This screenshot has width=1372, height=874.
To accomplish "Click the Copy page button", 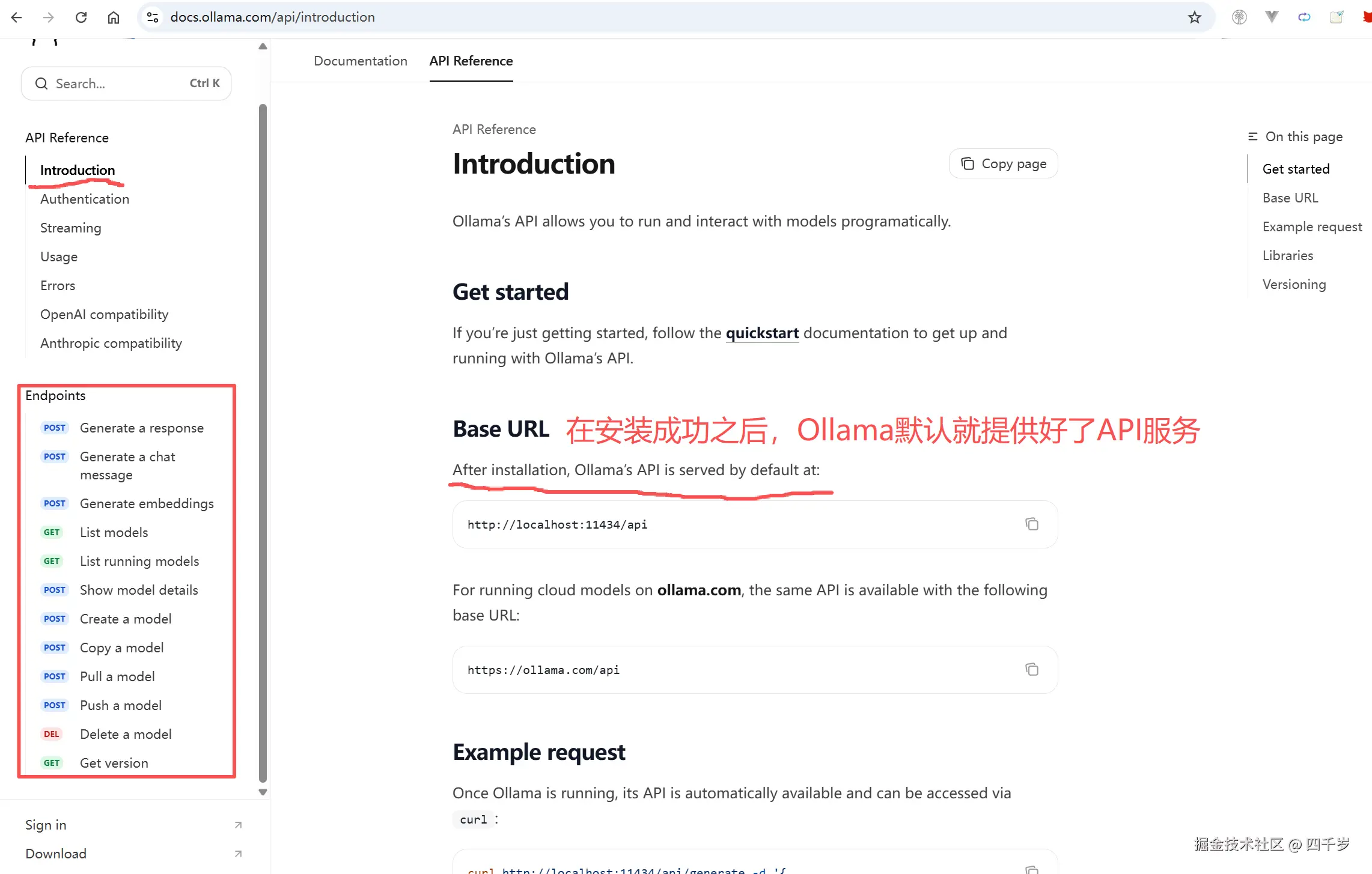I will 1003,163.
